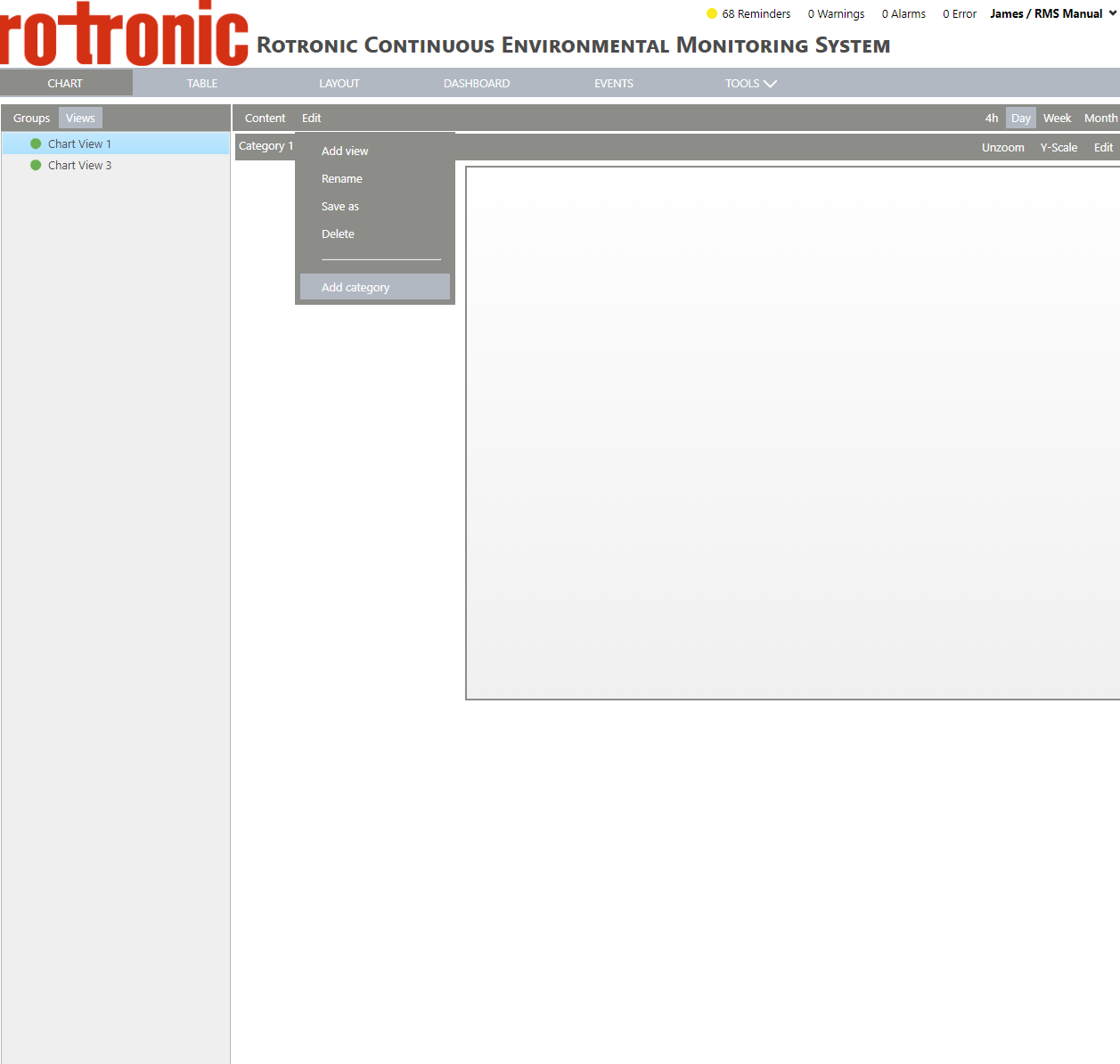This screenshot has height=1064, width=1120.
Task: Select the Groups tab in sidebar
Action: pyautogui.click(x=31, y=118)
